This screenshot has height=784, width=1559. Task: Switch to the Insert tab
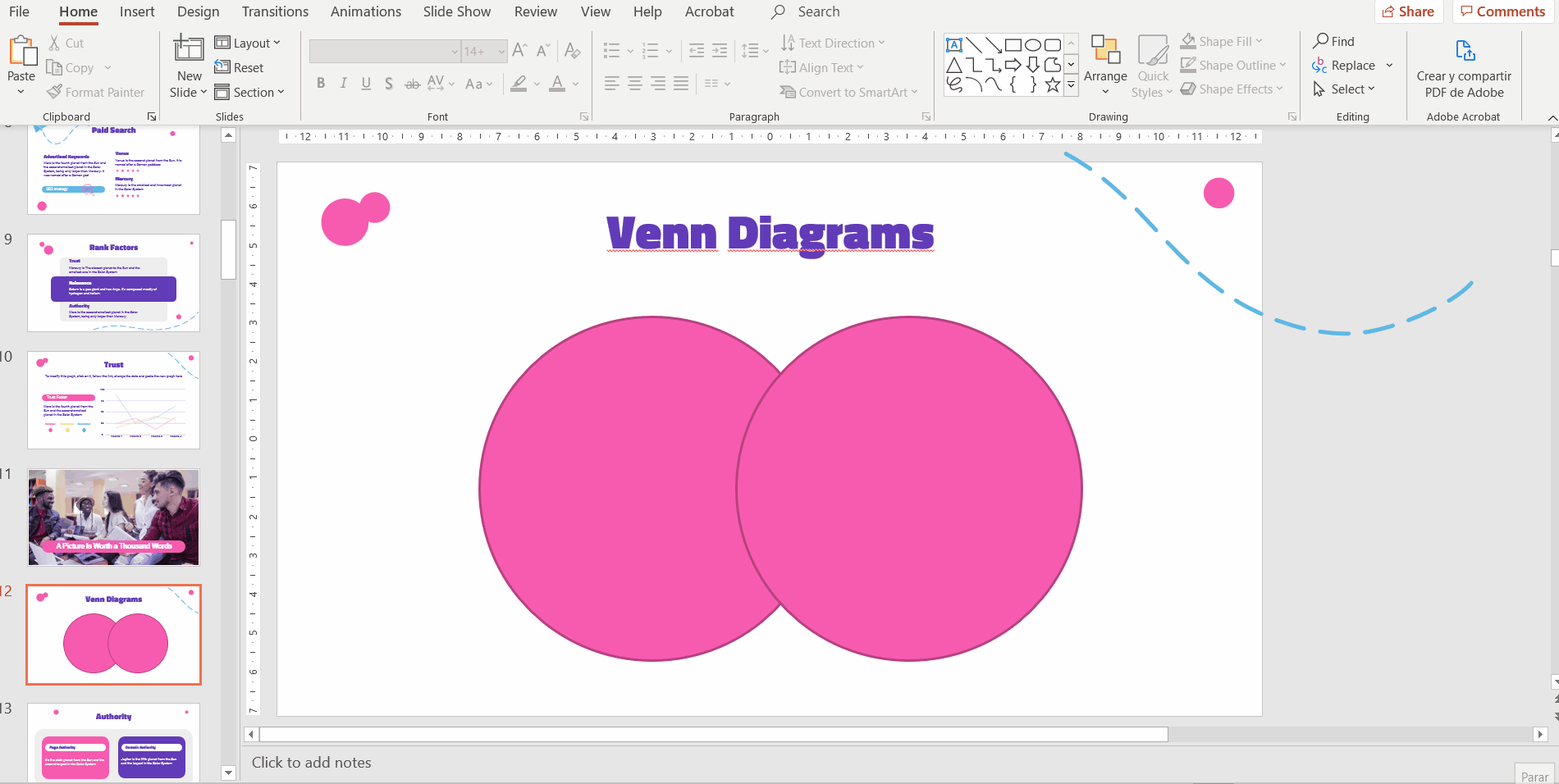point(137,11)
